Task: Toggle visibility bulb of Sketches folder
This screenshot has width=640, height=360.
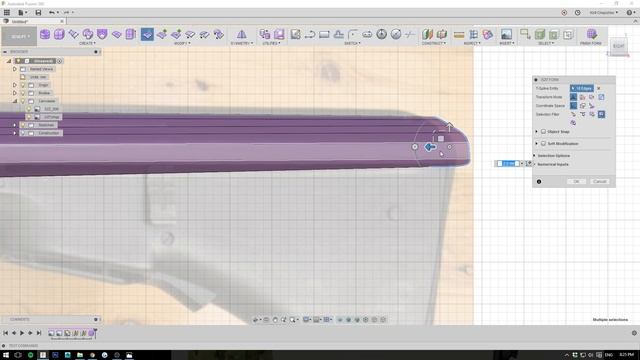Action: 23,125
